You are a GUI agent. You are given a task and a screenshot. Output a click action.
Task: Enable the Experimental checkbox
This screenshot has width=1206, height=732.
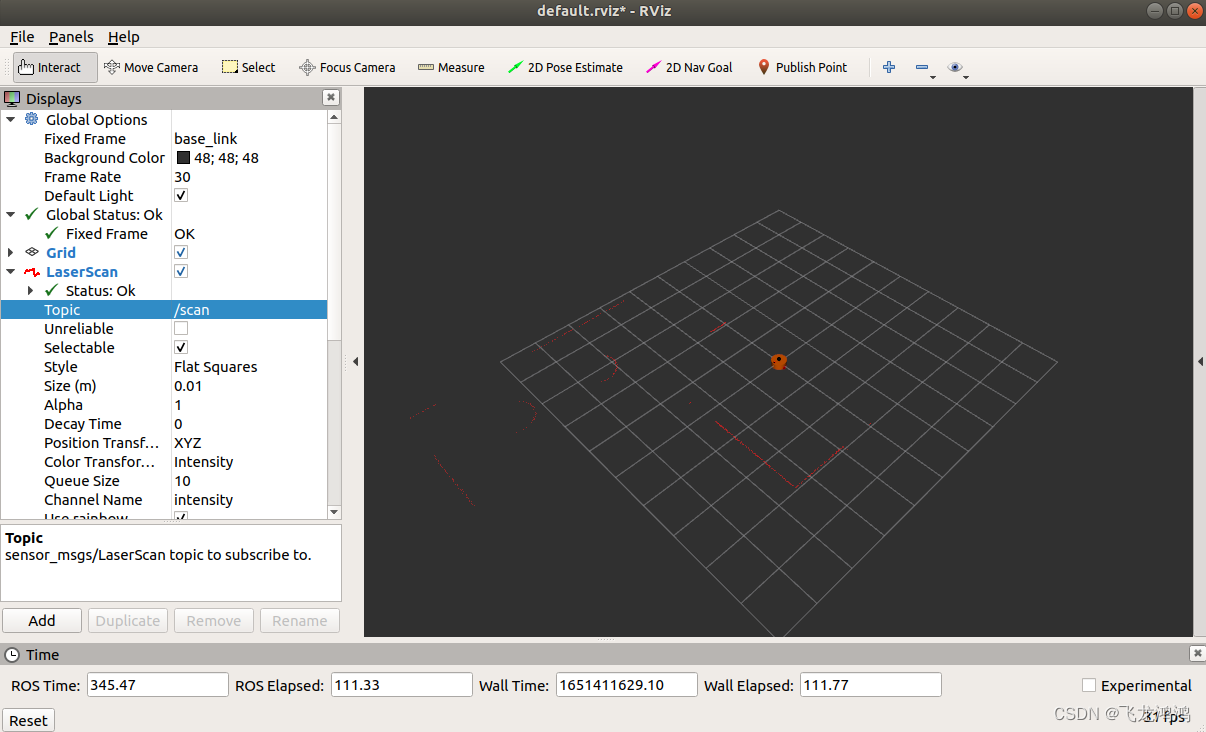pos(1089,685)
